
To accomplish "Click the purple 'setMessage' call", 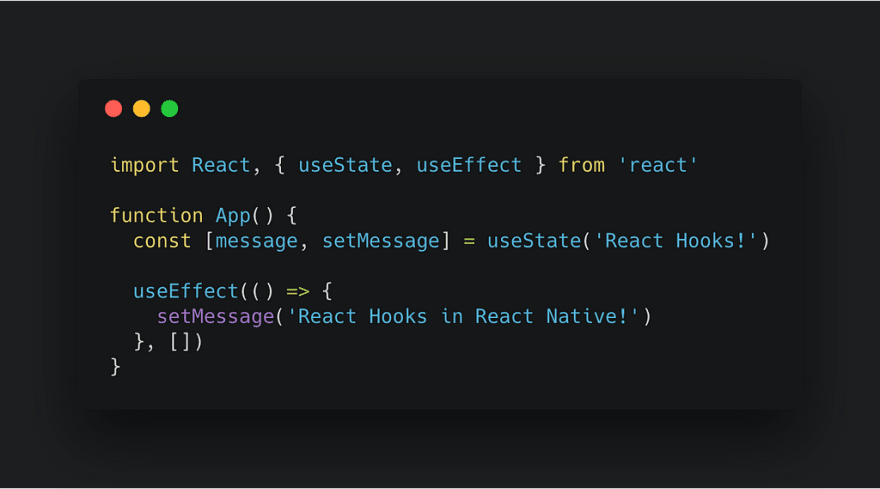I will click(x=216, y=317).
